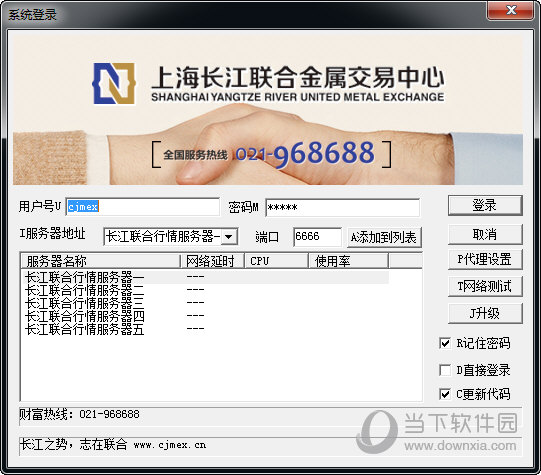Close the 系统登录 window
Image resolution: width=541 pixels, height=475 pixels.
(511, 10)
